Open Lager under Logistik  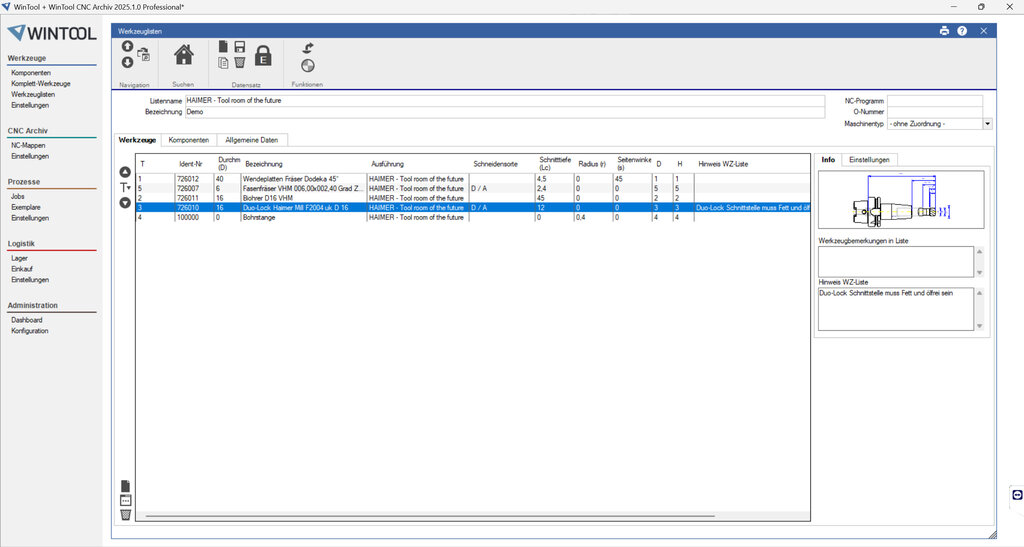20,258
